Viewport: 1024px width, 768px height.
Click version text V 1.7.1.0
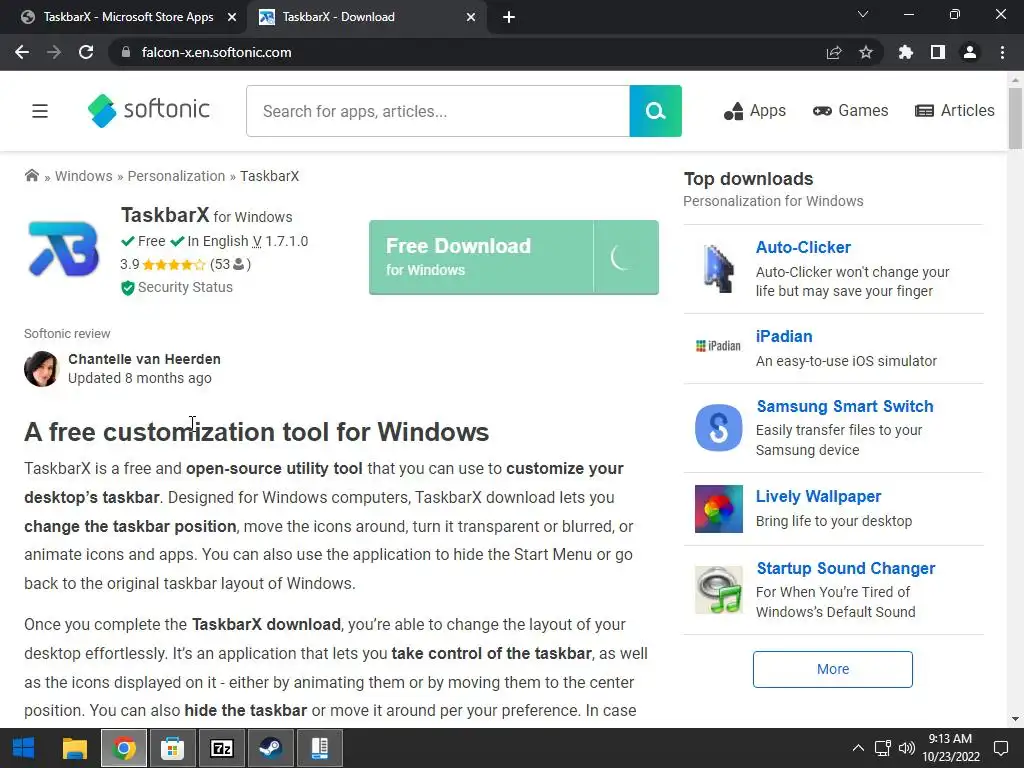click(280, 242)
